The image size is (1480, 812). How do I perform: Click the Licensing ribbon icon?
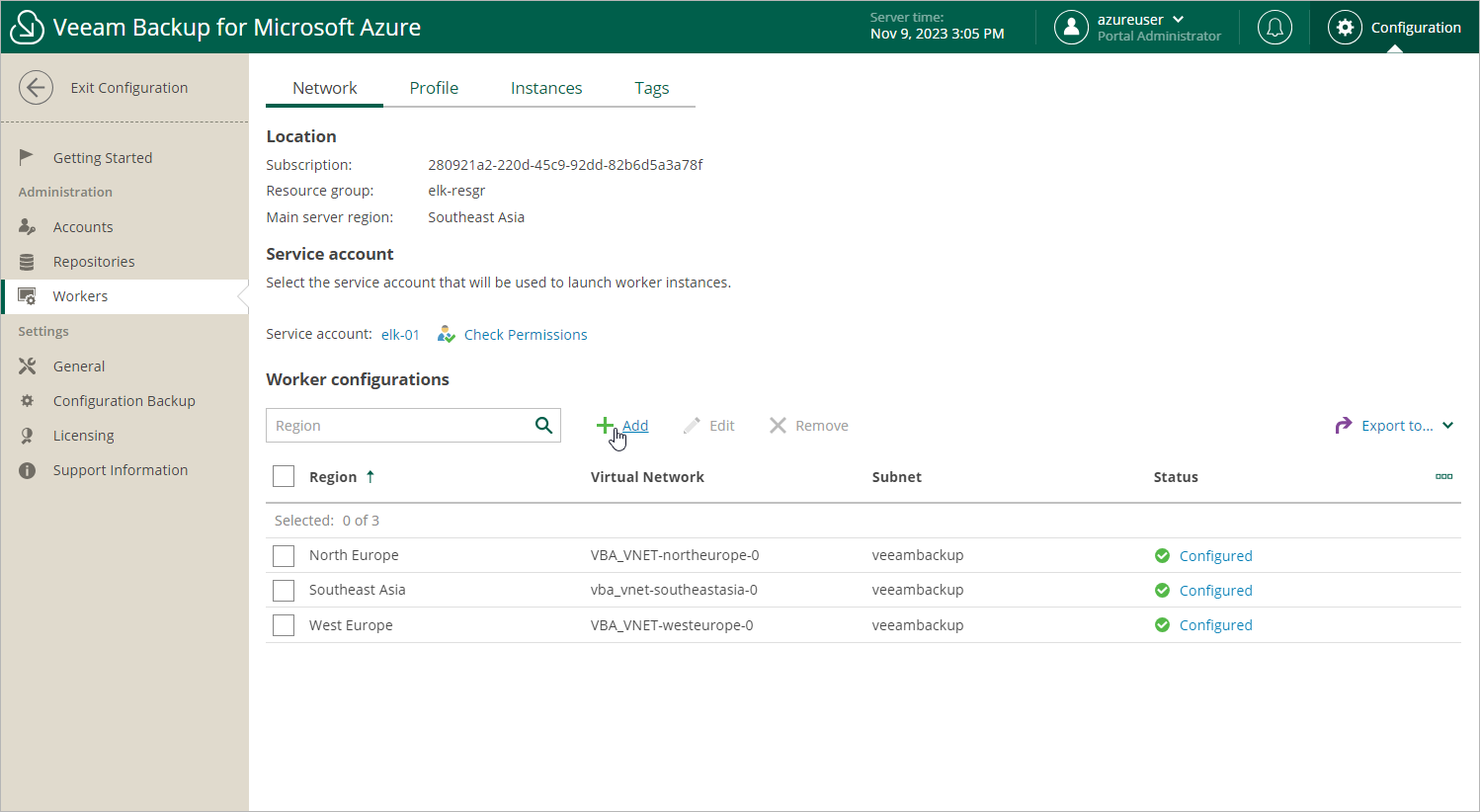pyautogui.click(x=27, y=436)
